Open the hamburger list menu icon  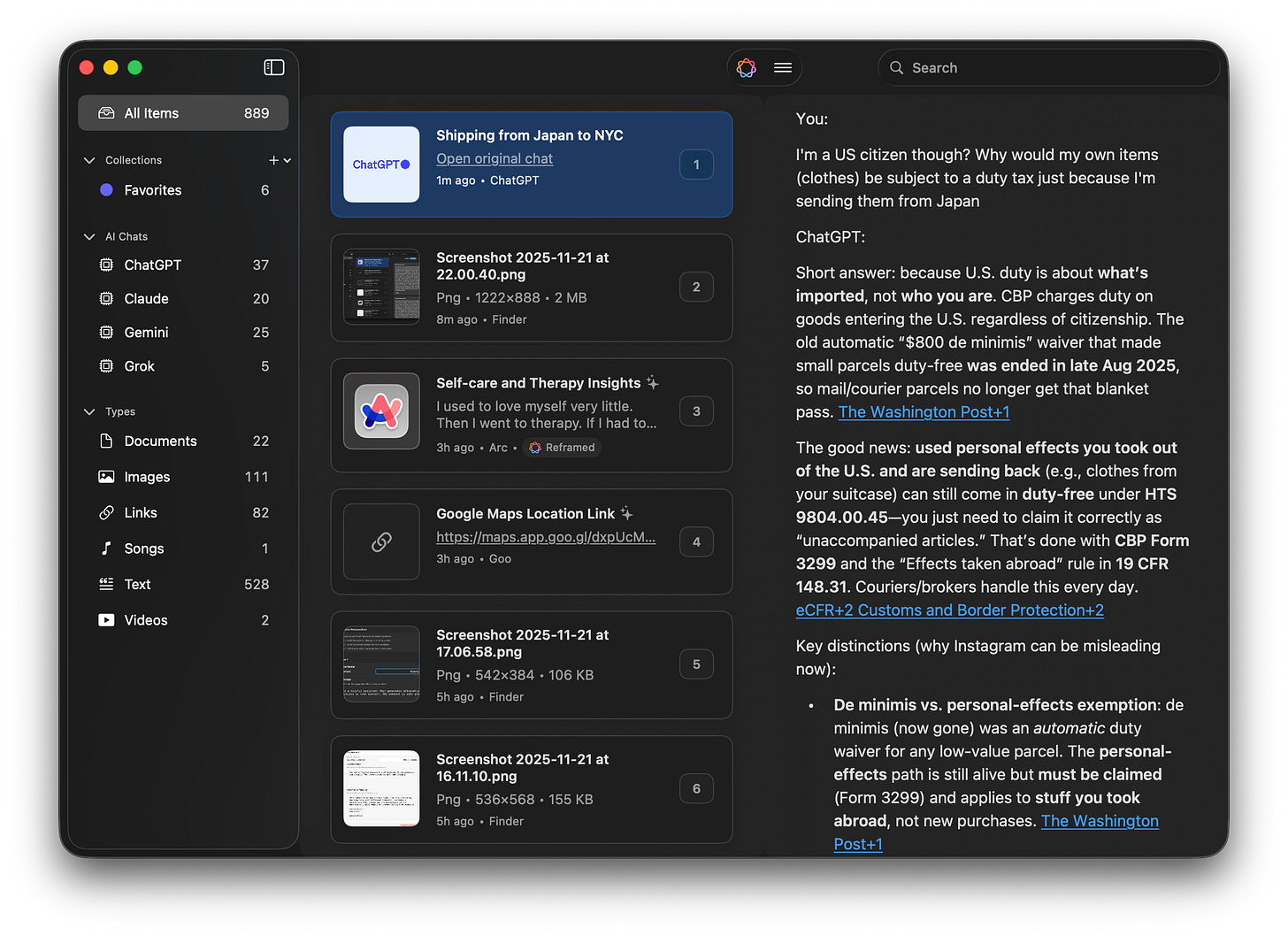click(x=783, y=67)
